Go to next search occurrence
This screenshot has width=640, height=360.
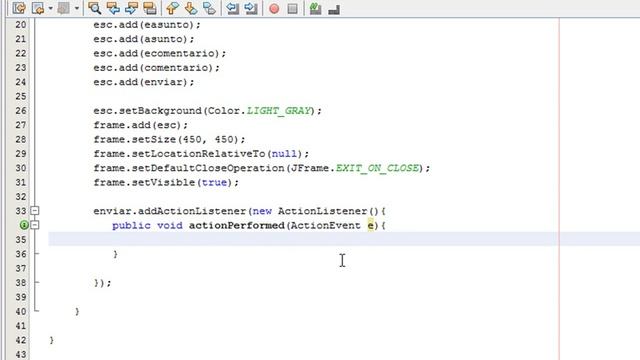[x=131, y=8]
